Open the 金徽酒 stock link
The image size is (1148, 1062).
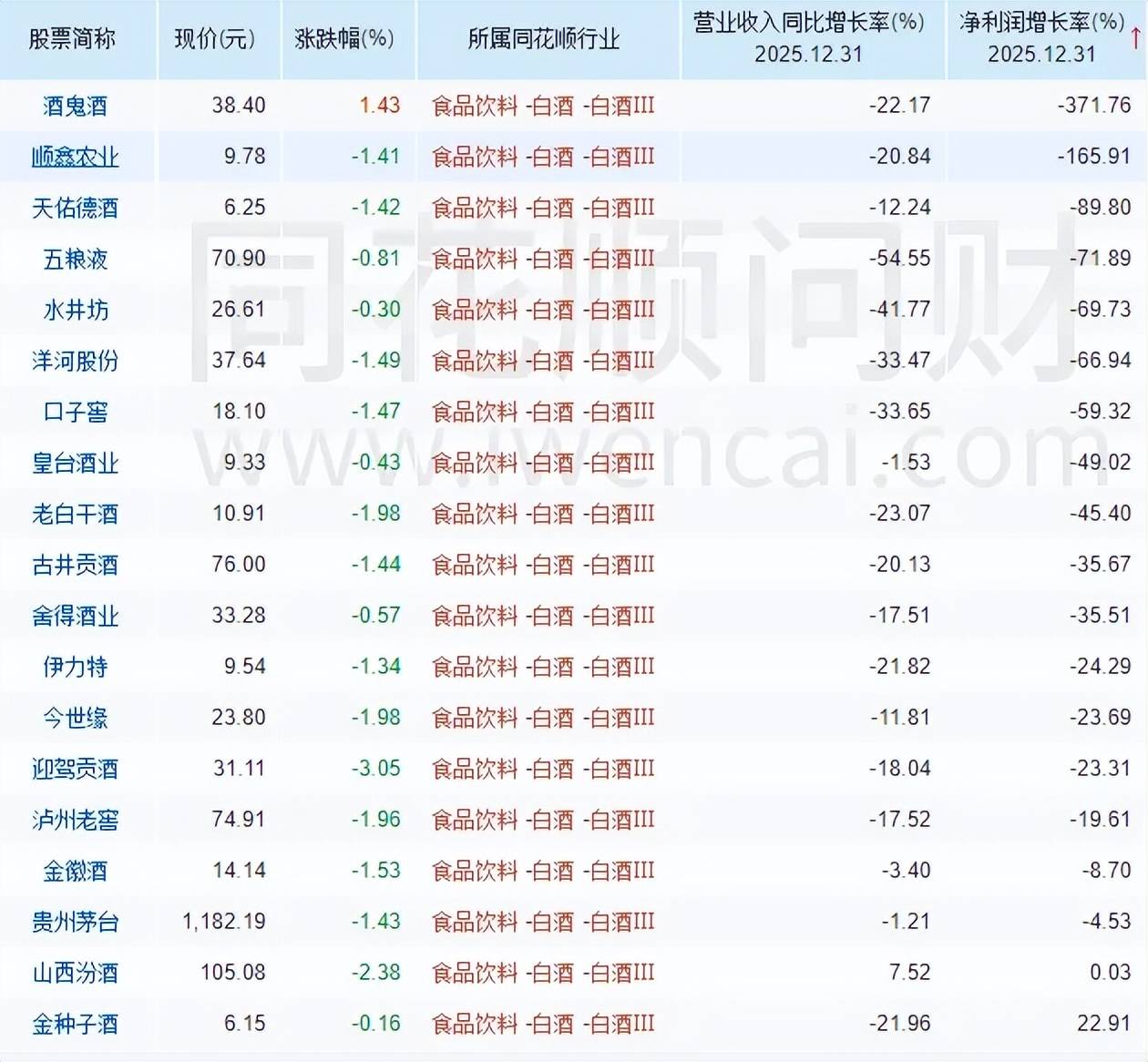[x=75, y=871]
